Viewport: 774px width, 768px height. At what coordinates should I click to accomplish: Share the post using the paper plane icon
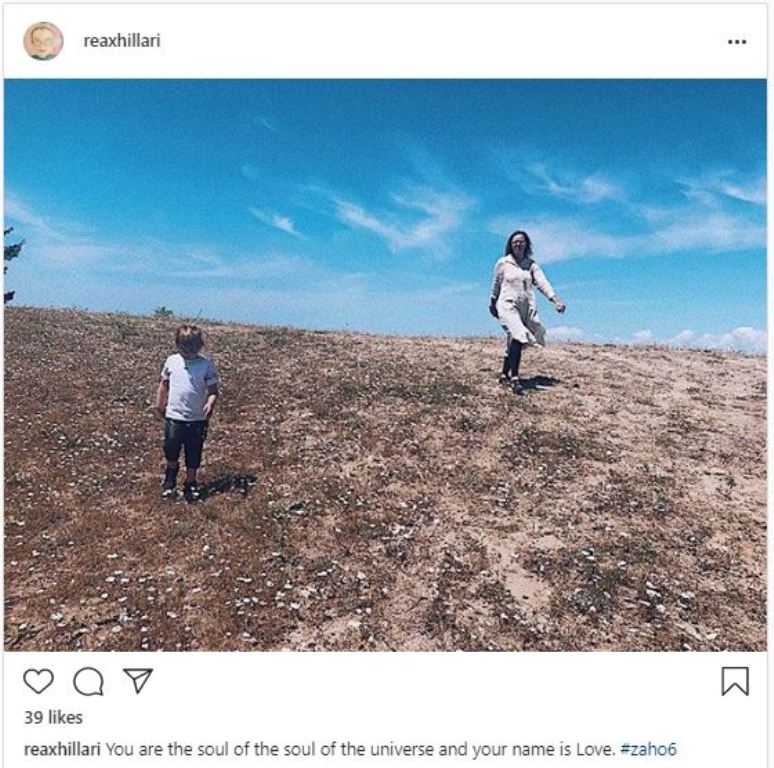point(138,681)
